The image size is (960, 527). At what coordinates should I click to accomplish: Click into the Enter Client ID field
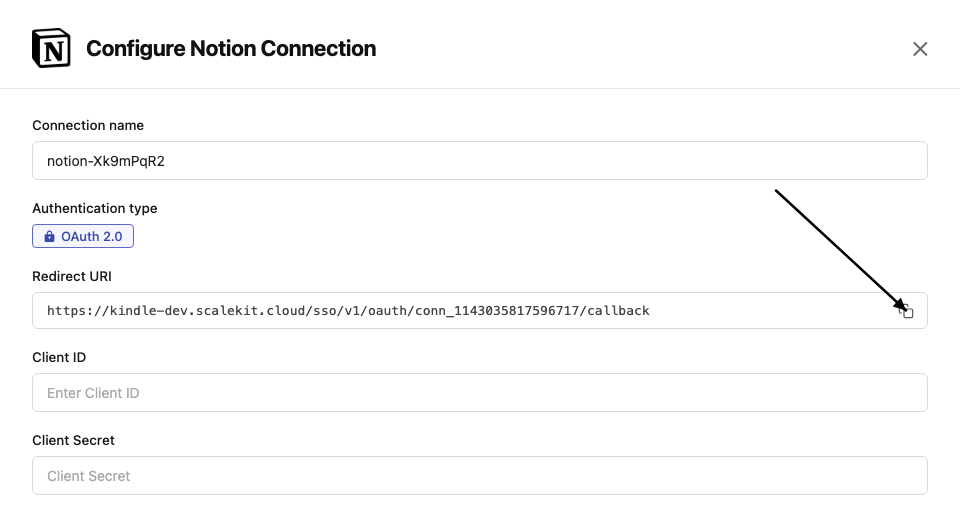click(x=480, y=393)
